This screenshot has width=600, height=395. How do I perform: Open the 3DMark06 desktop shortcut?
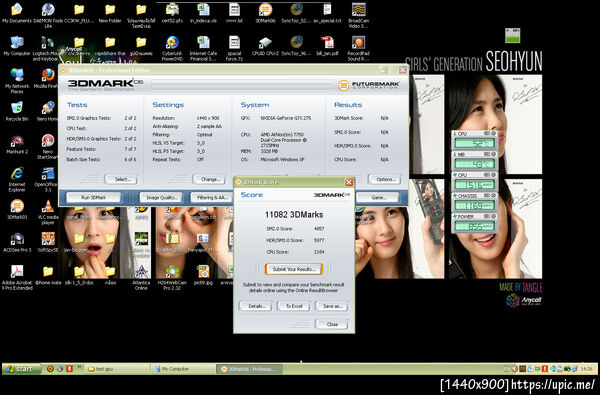point(265,13)
